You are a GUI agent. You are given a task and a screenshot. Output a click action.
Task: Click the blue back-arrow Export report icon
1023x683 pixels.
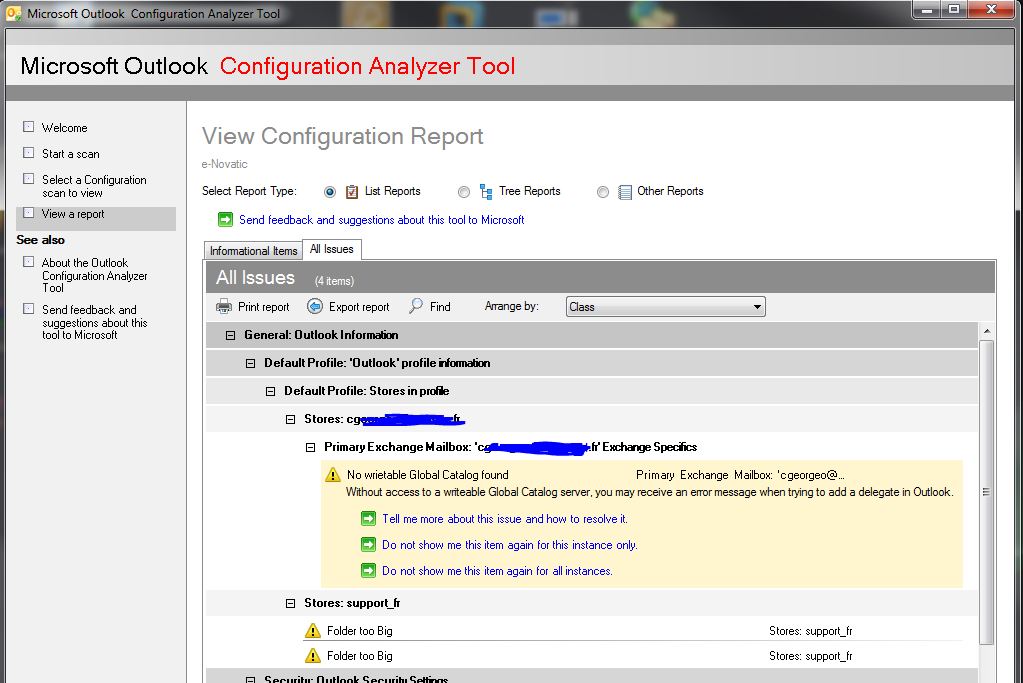[314, 306]
